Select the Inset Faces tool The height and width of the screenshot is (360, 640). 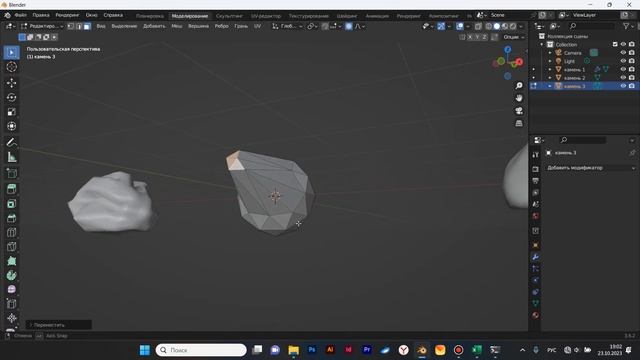click(11, 204)
